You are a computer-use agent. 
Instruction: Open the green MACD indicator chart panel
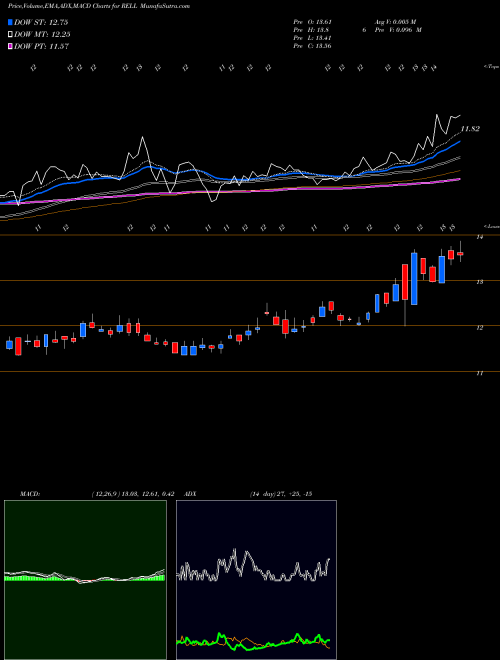tap(85, 580)
